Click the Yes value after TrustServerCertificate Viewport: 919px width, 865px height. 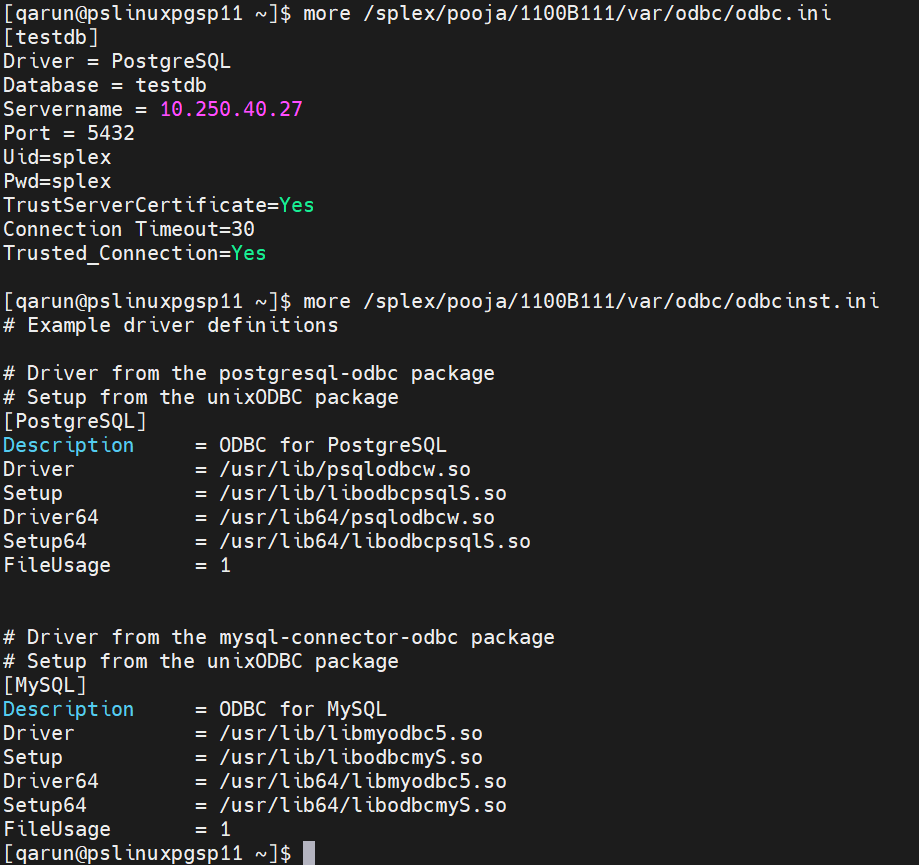(297, 205)
